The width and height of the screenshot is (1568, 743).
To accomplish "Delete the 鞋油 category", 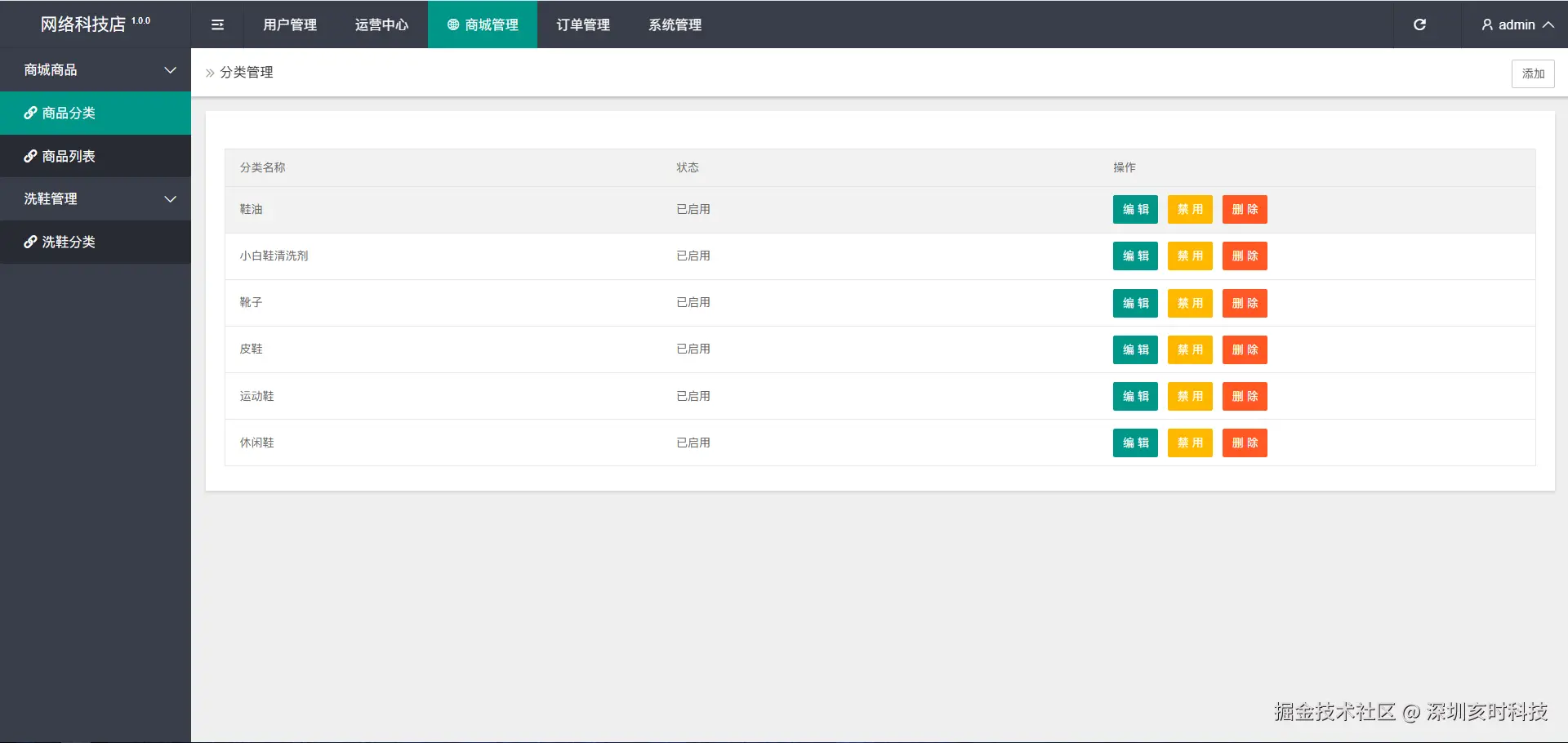I will 1245,210.
